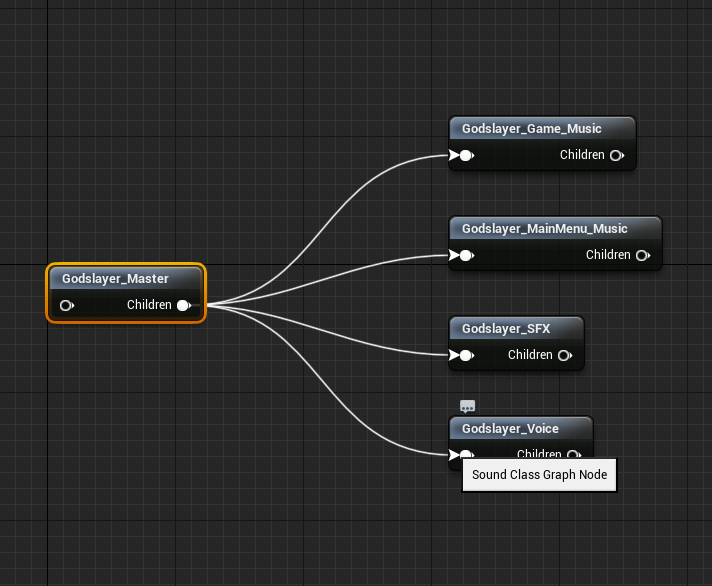
Task: Select the Godslayer_SFX node title
Action: coord(506,329)
